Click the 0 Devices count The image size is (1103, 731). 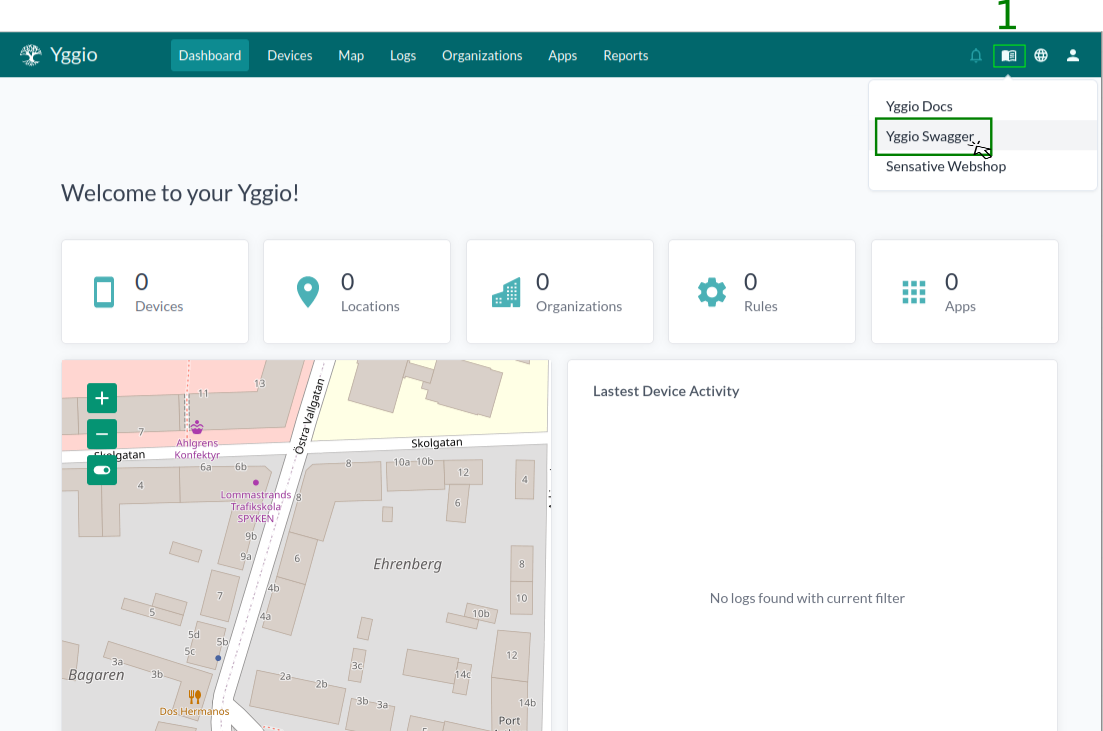point(141,282)
